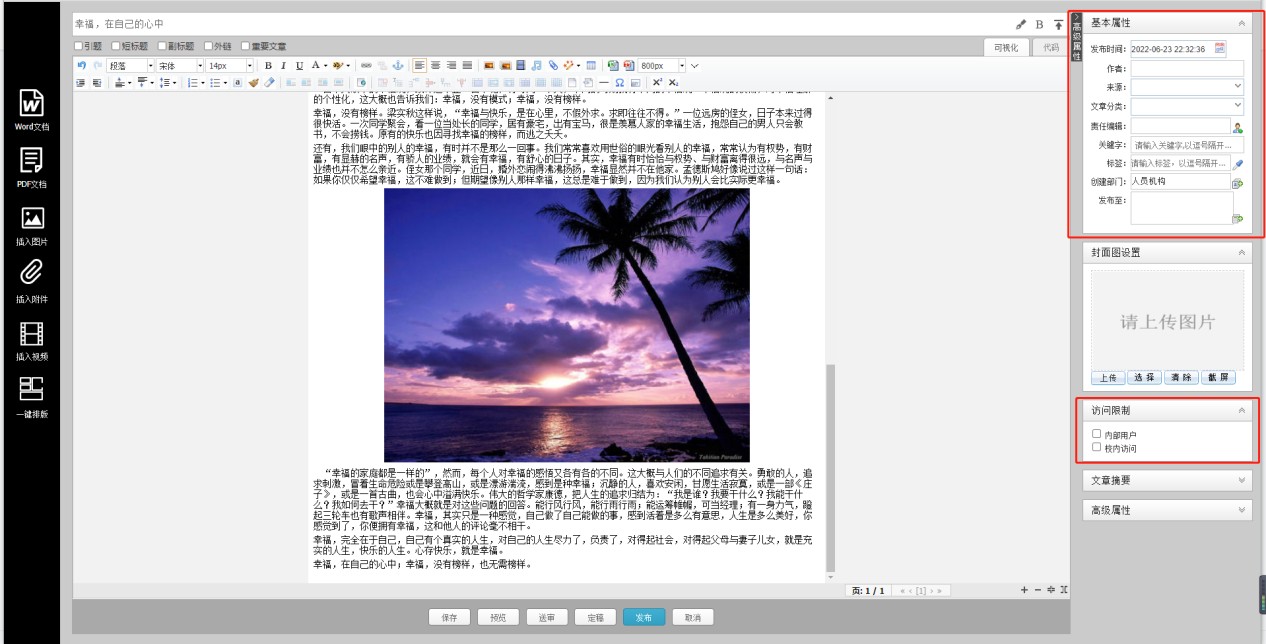Apply subscript formatting

click(x=673, y=82)
